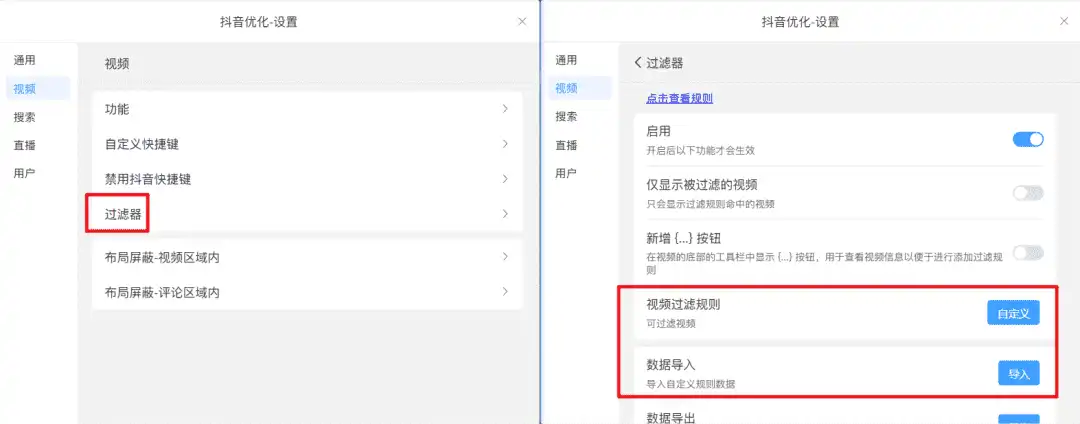This screenshot has height=424, width=1080.
Task: Open the 禁用抖音快捷键 row
Action: (307, 180)
